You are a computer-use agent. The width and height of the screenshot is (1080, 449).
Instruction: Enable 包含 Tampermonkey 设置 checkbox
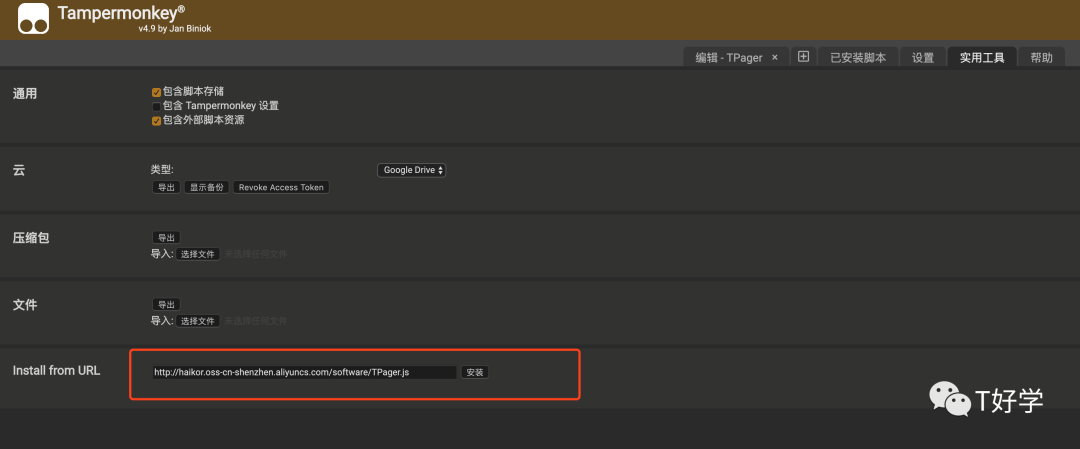pyautogui.click(x=156, y=106)
